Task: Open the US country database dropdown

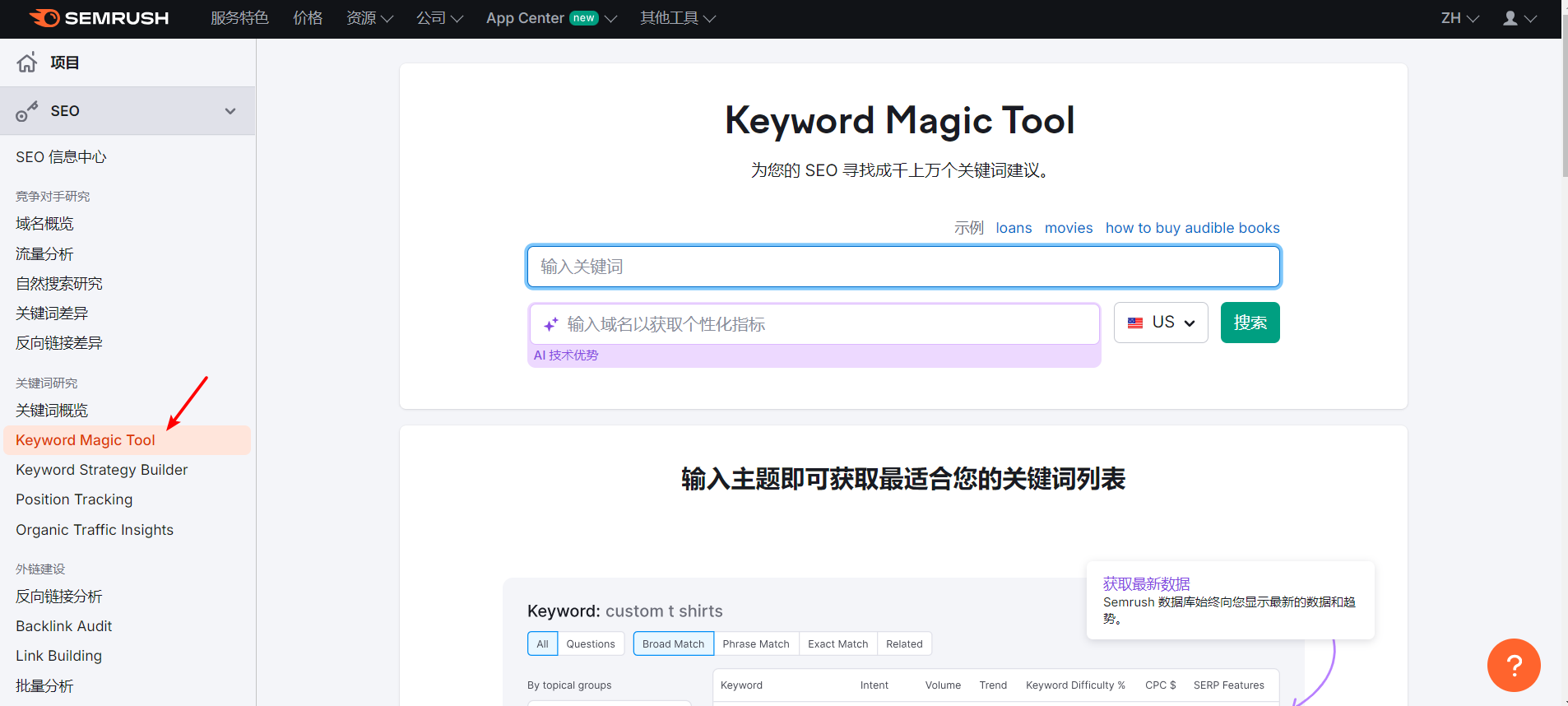Action: pos(1161,323)
